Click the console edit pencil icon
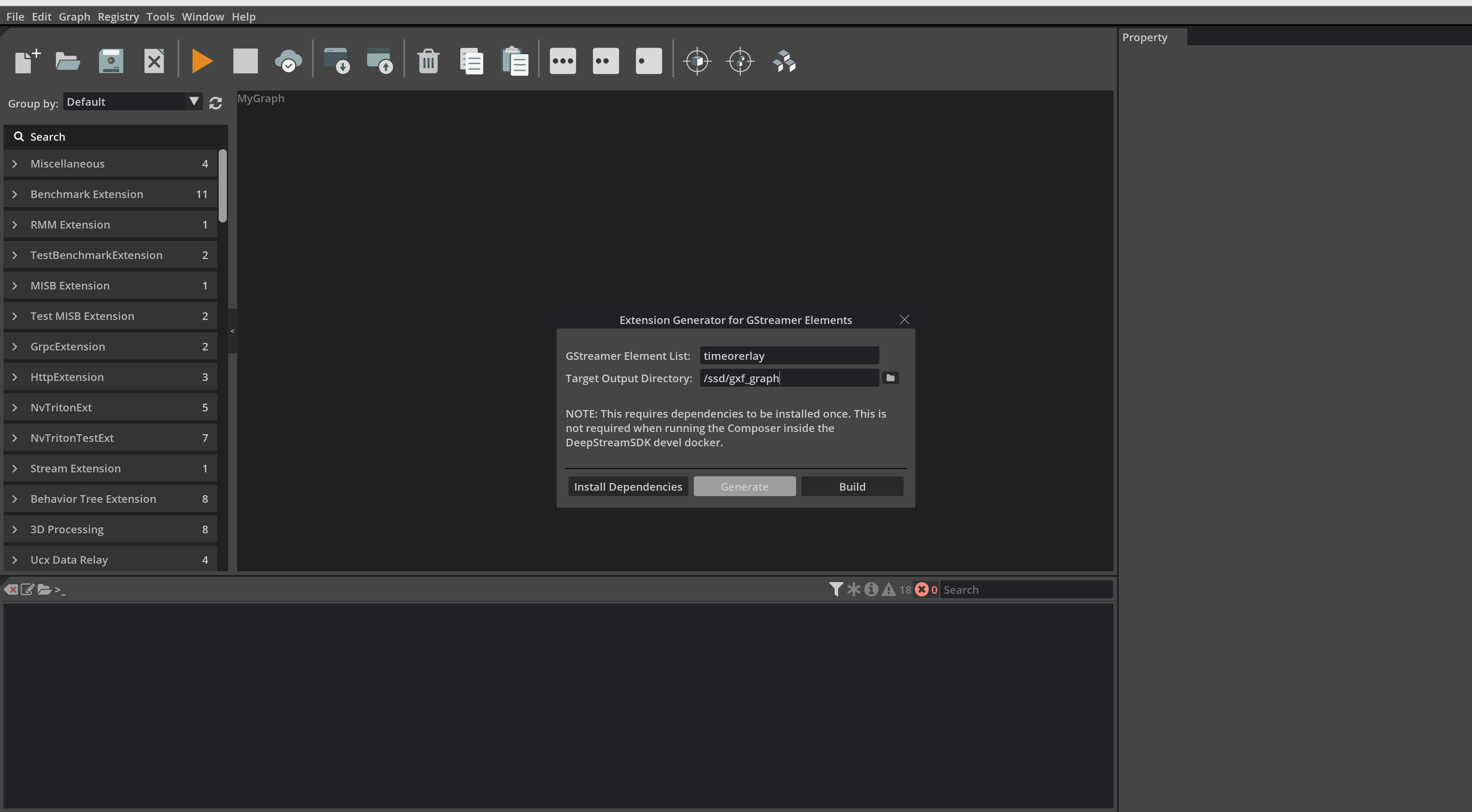Screen dimensions: 1472x812 27,589
